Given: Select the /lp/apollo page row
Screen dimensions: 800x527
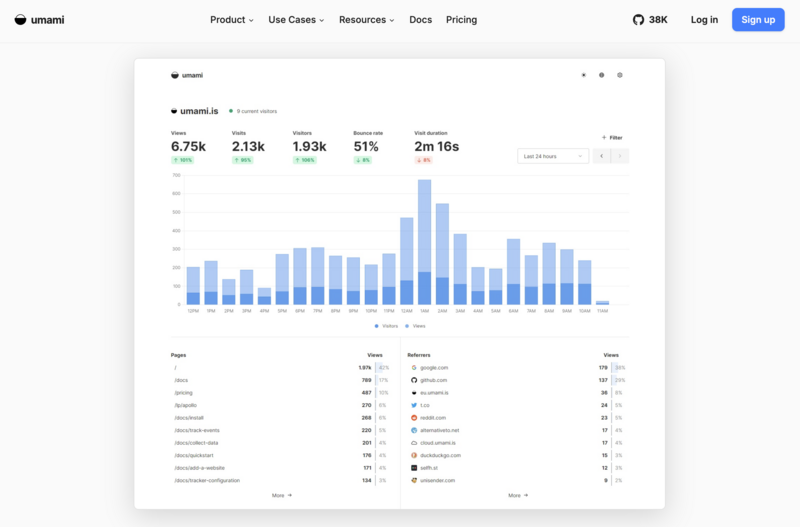Looking at the screenshot, I should 280,405.
